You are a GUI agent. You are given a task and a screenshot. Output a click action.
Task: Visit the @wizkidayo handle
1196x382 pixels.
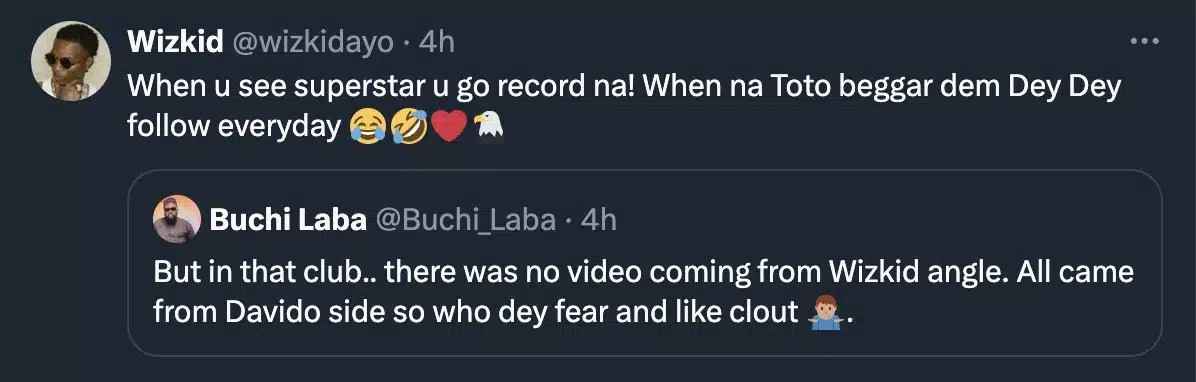click(x=312, y=43)
